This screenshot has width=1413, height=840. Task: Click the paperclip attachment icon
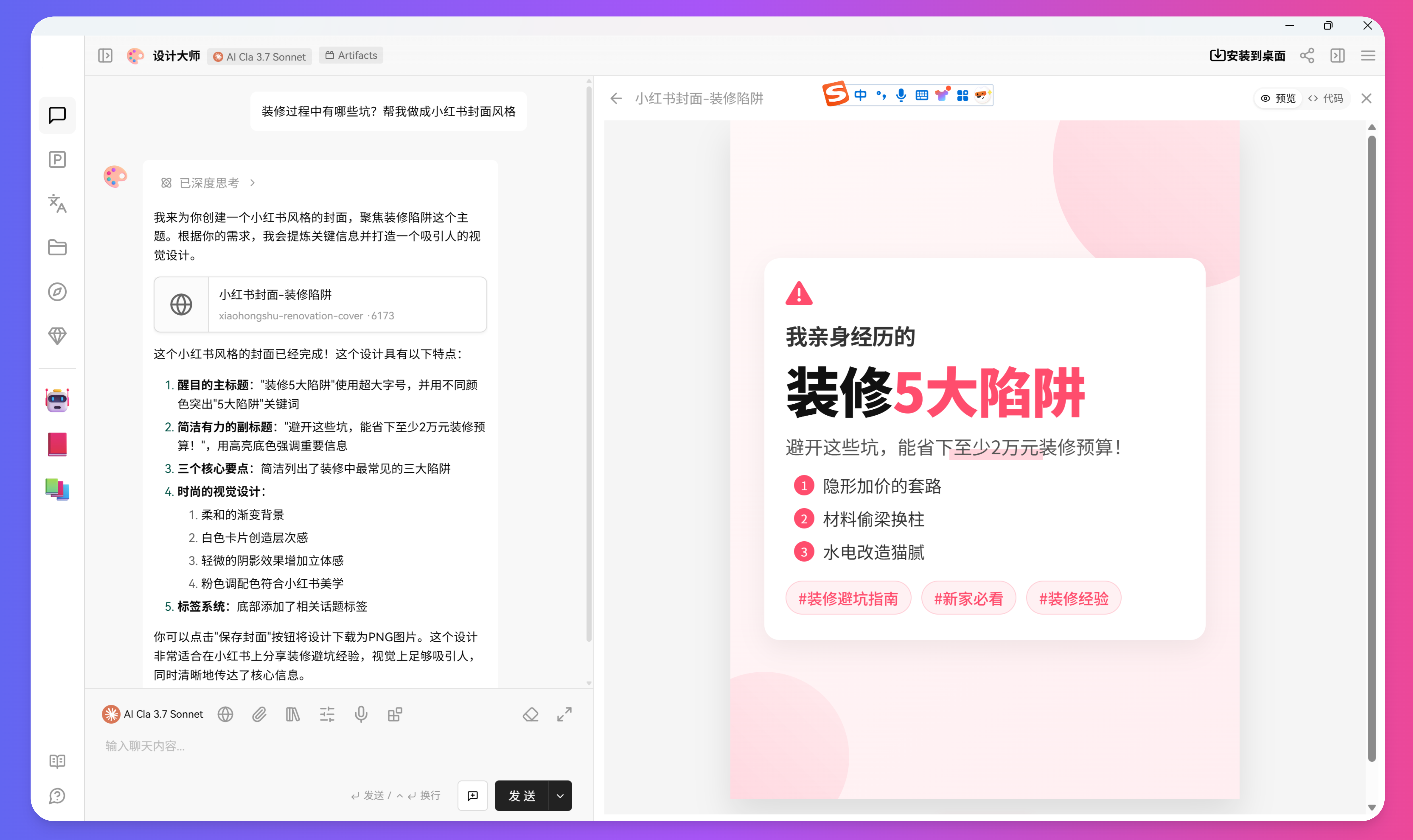[259, 714]
